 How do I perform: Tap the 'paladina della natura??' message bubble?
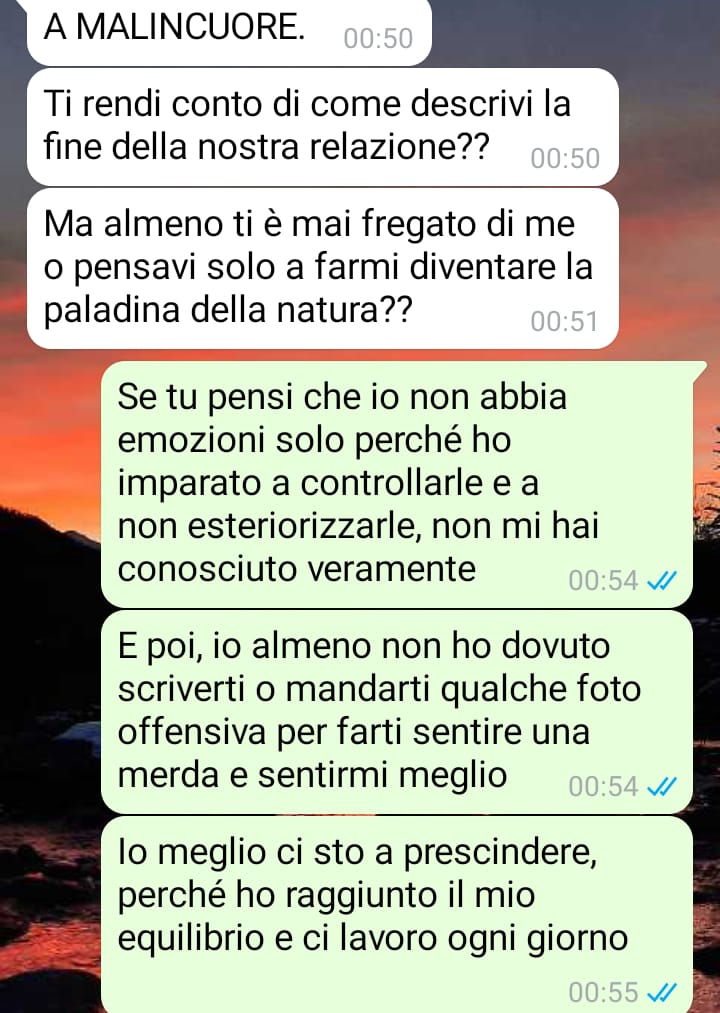[x=323, y=268]
